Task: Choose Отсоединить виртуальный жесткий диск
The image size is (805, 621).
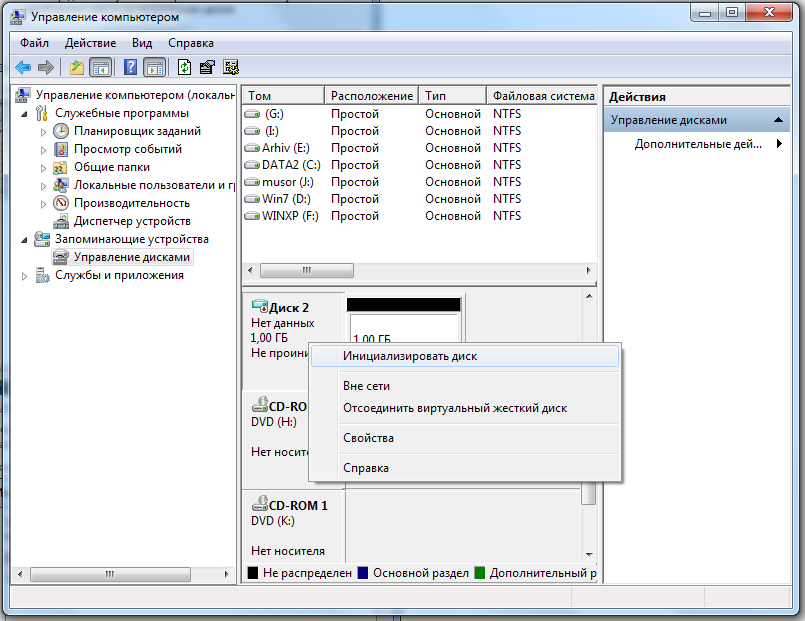Action: click(x=465, y=409)
